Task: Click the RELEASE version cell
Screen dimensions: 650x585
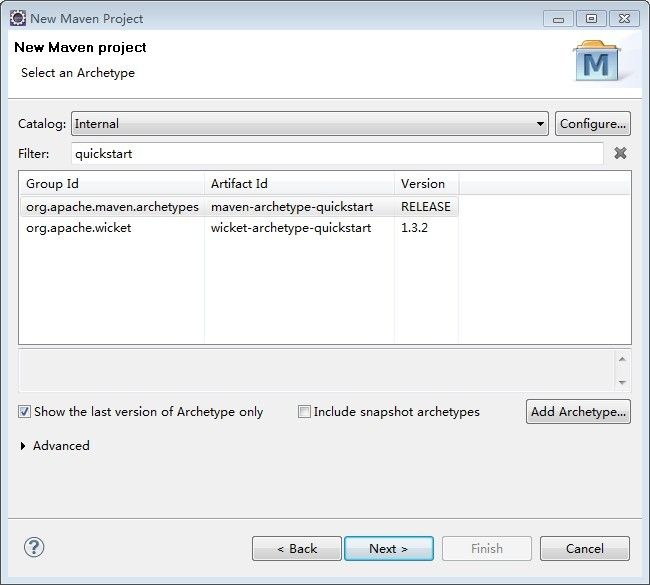Action: [x=426, y=206]
